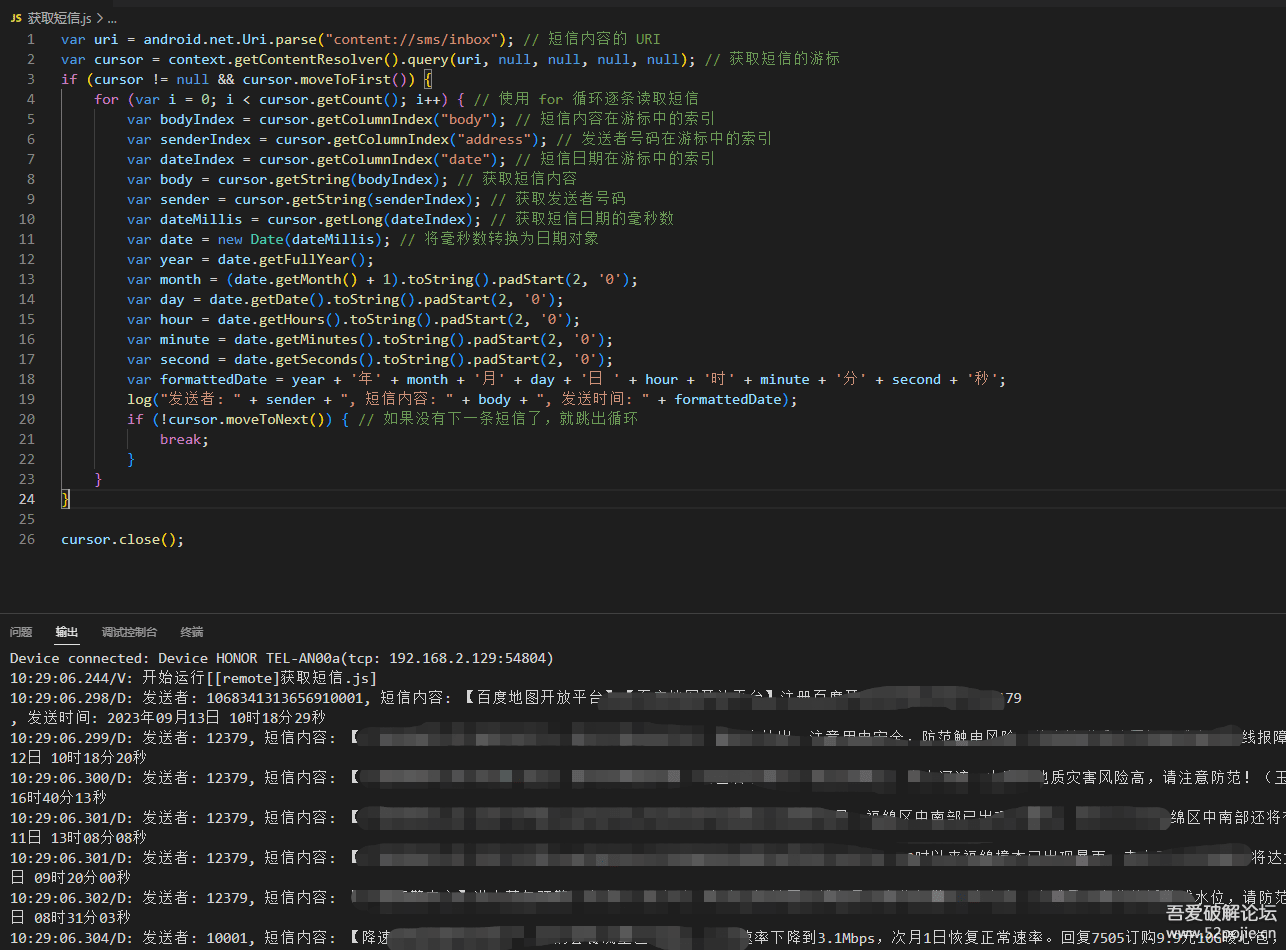Open the 输出 panel tab
Viewport: 1286px width, 950px height.
67,632
